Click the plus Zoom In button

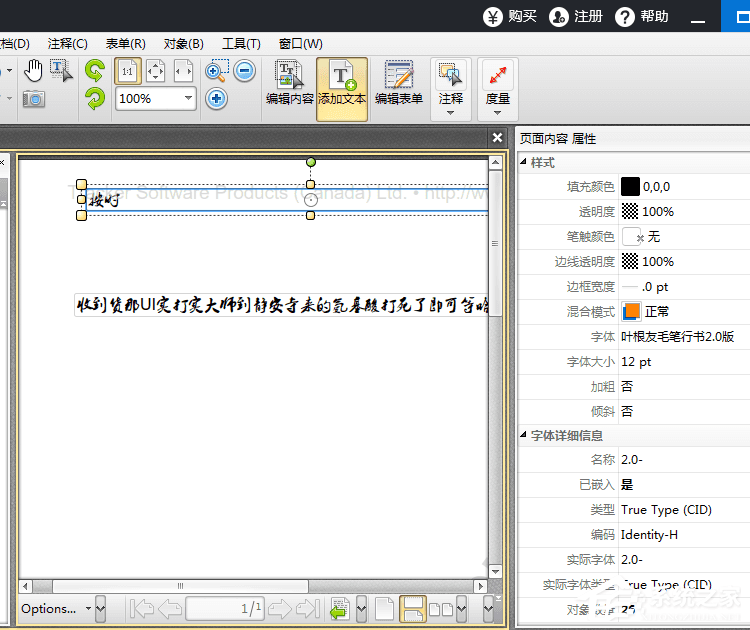point(217,98)
